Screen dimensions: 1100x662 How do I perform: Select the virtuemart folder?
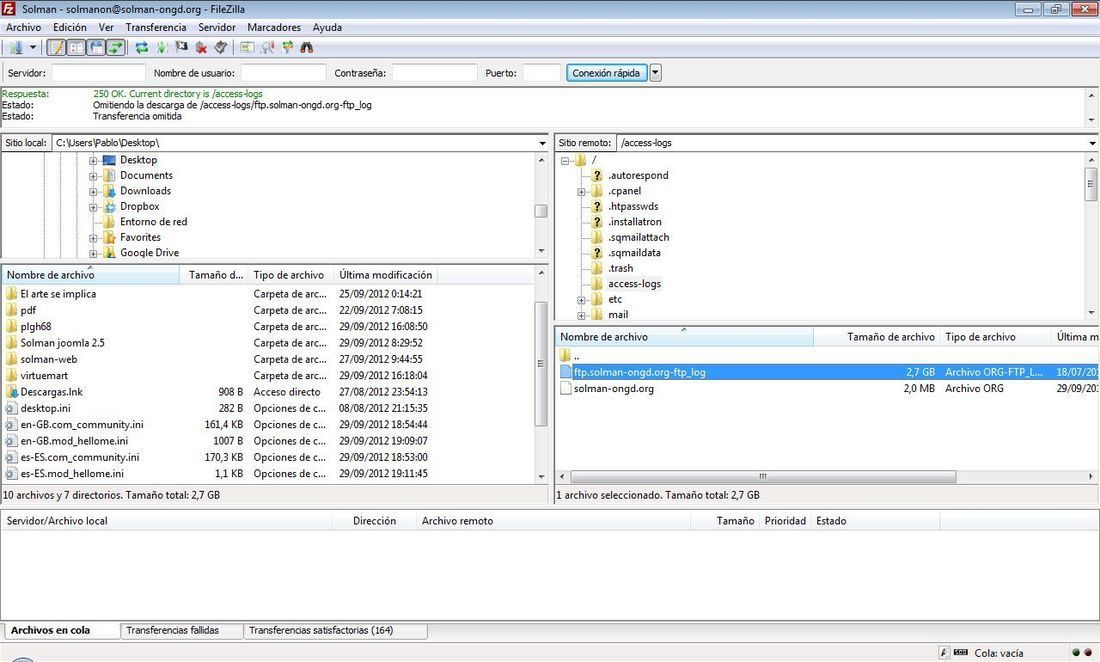point(44,376)
